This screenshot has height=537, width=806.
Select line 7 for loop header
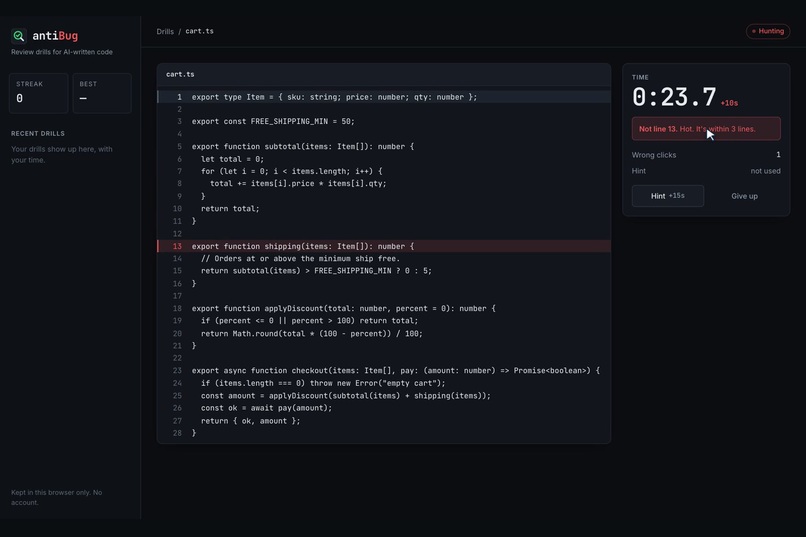(x=384, y=171)
